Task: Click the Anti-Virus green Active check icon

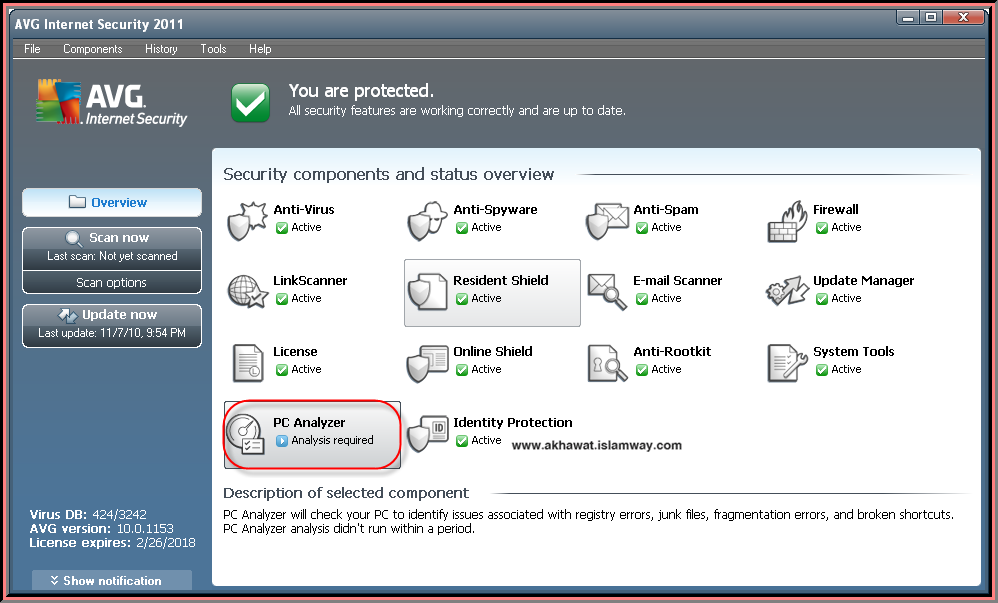Action: point(281,228)
